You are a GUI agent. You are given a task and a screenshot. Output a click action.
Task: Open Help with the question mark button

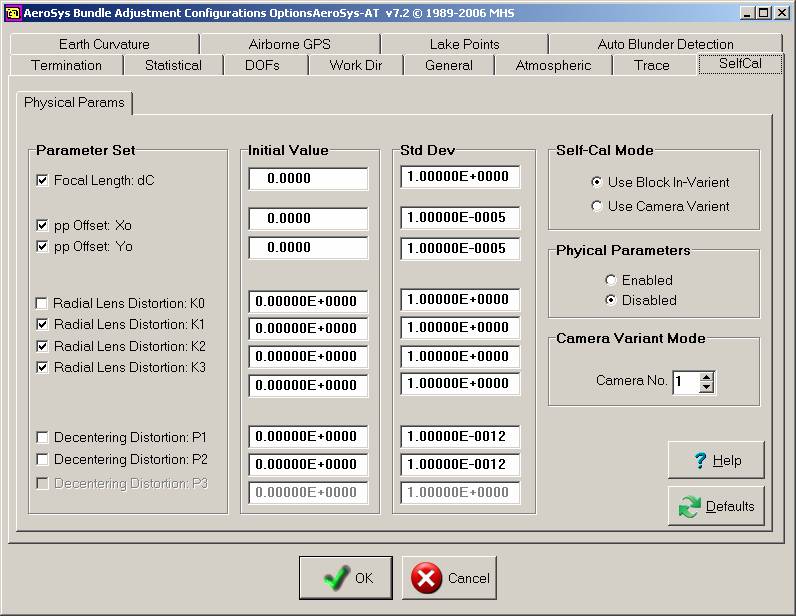716,460
